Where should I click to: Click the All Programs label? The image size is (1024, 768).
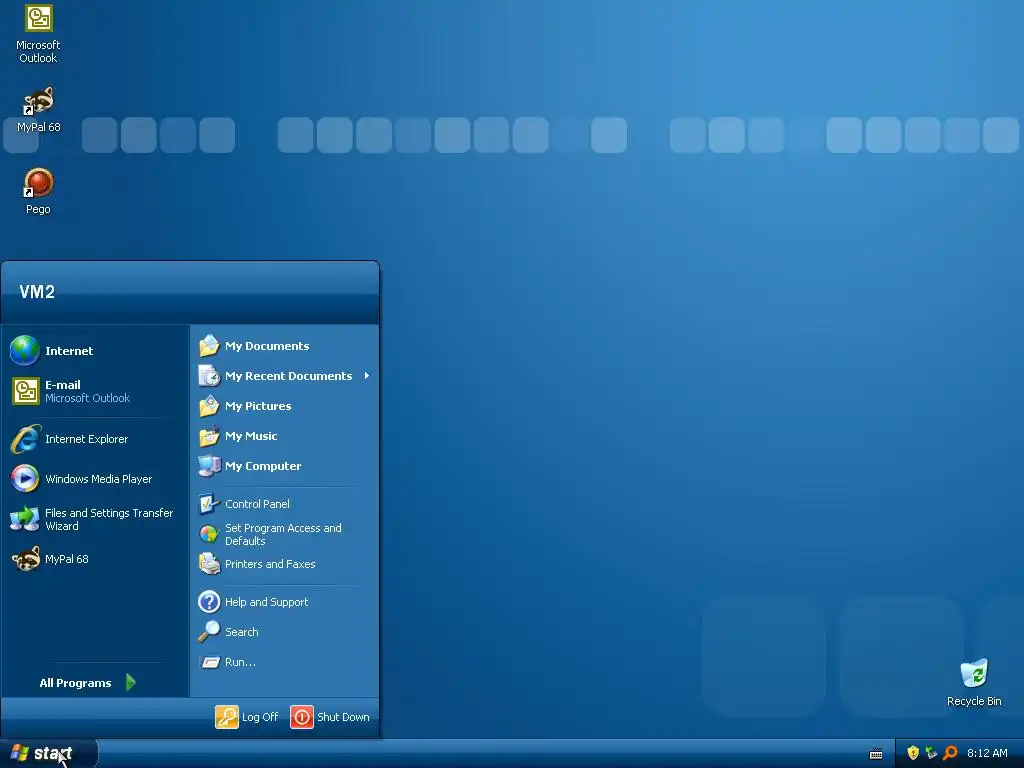(x=75, y=682)
